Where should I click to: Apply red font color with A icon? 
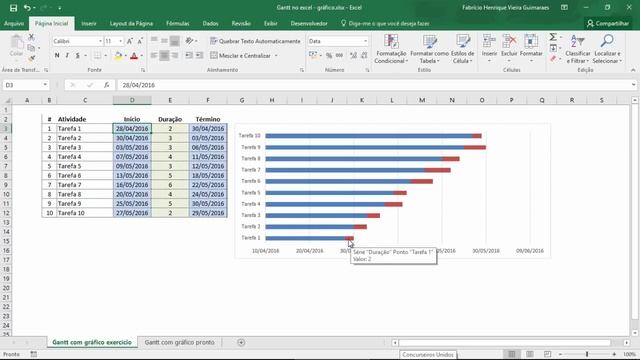[x=134, y=56]
